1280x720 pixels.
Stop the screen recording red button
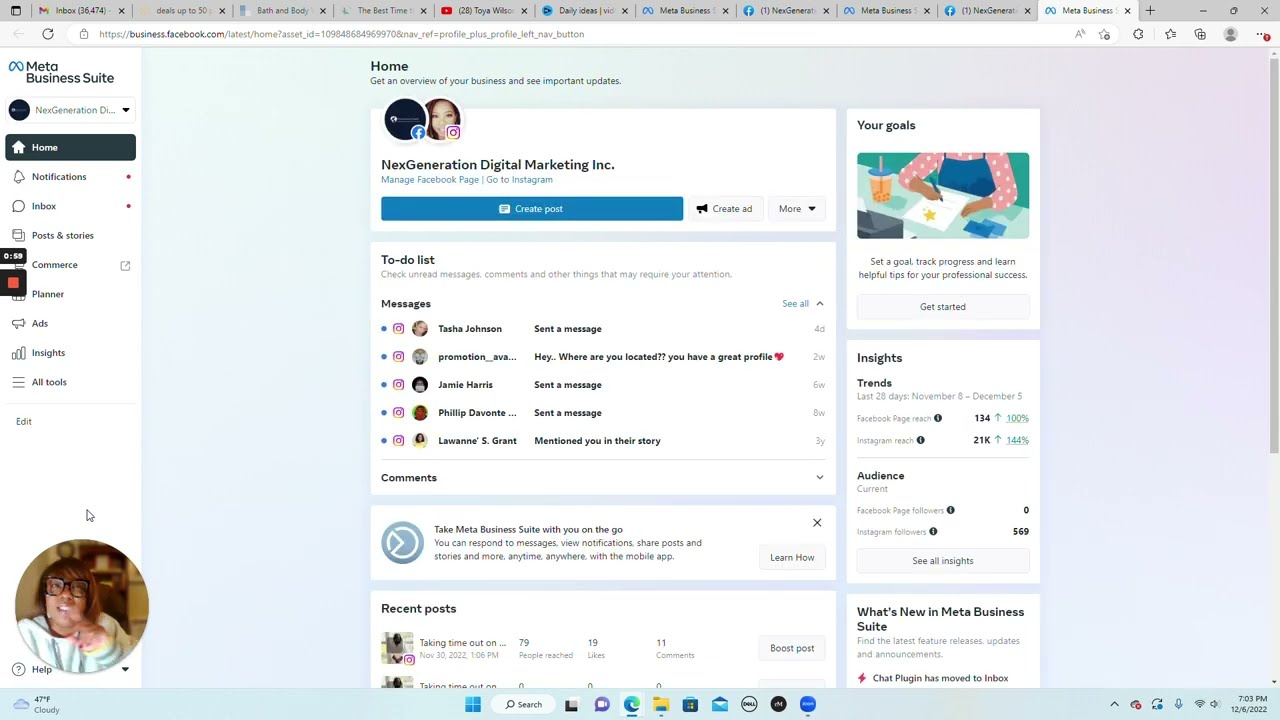point(13,283)
